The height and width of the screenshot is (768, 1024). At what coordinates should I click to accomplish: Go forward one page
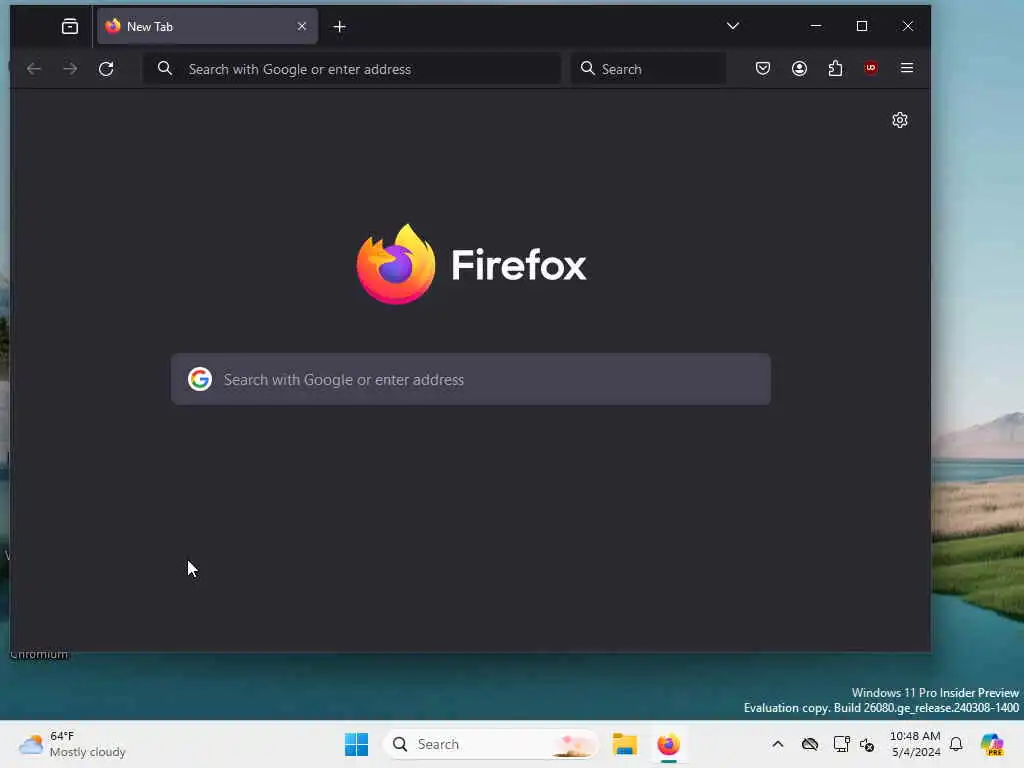click(x=70, y=69)
